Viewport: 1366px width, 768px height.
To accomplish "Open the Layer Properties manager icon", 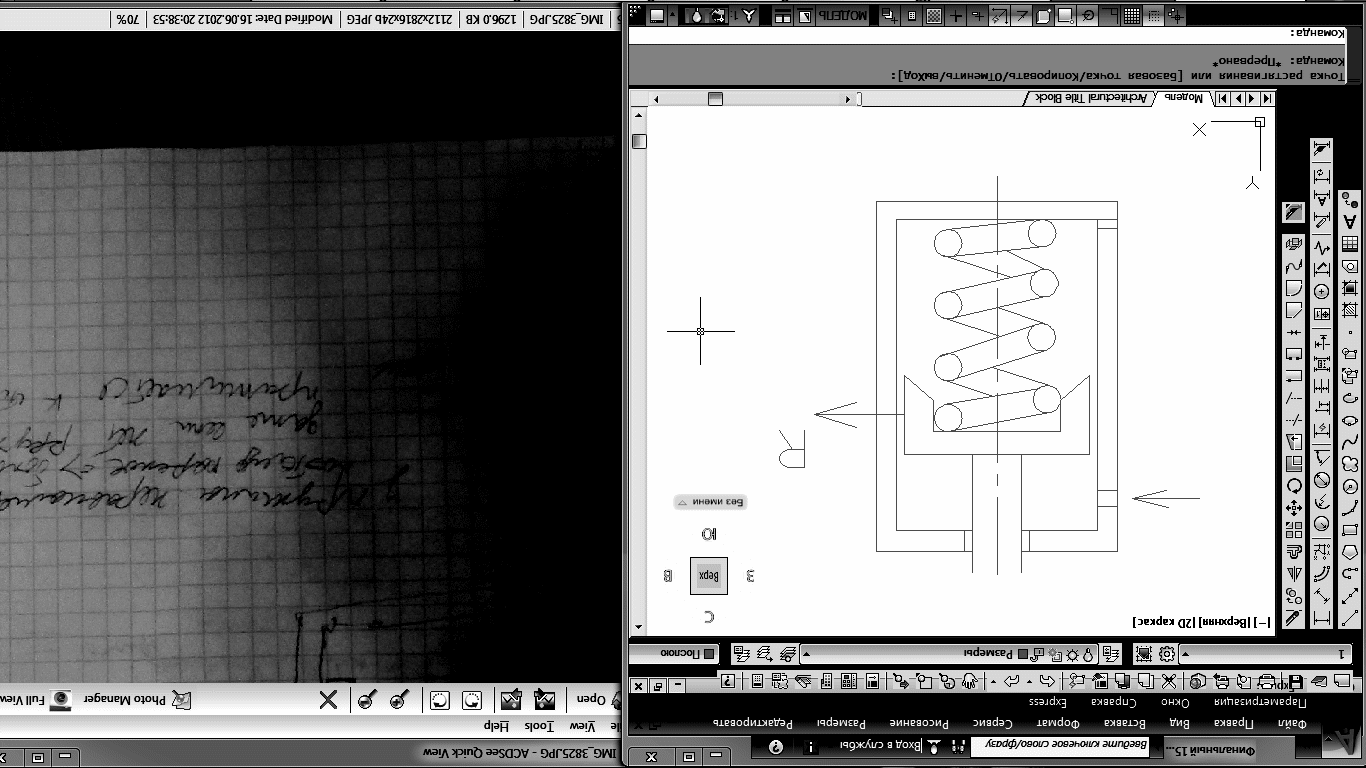I will tap(1111, 654).
